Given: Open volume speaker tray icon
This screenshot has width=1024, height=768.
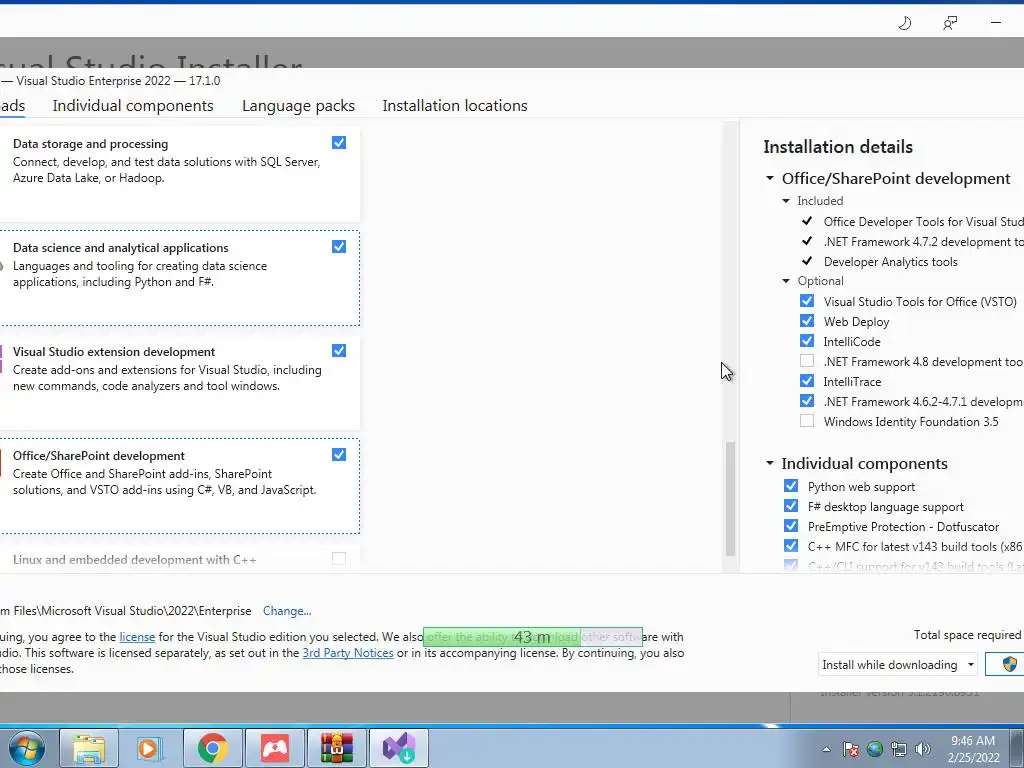Looking at the screenshot, I should (923, 749).
